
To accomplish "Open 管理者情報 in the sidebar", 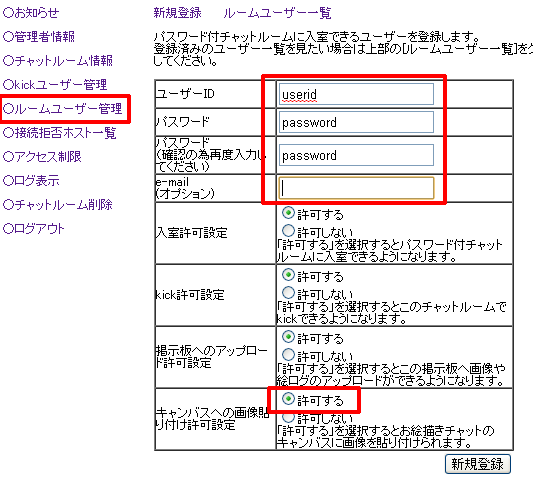I will click(x=39, y=37).
